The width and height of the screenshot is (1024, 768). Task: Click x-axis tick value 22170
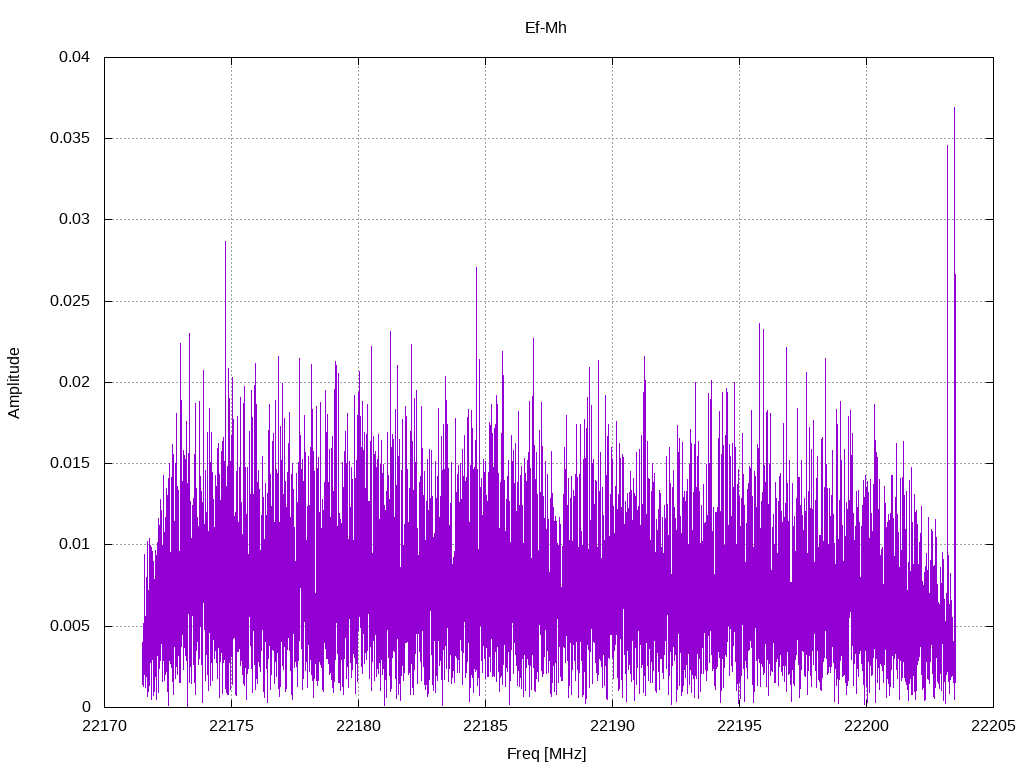coord(104,726)
